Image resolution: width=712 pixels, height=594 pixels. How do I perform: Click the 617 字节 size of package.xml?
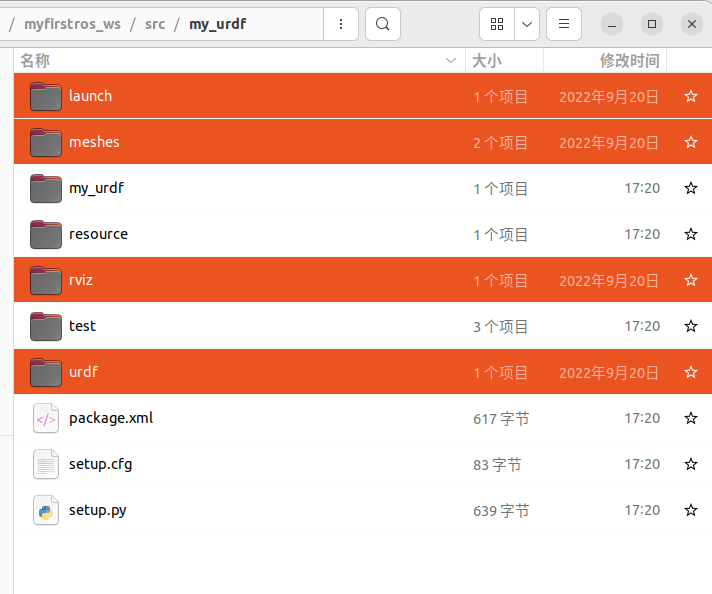point(501,419)
